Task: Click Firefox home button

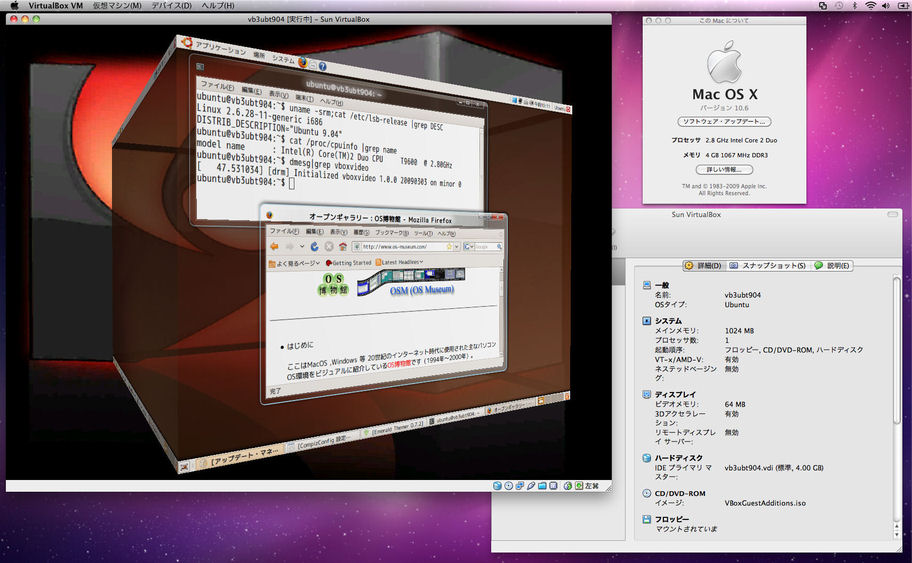Action: pyautogui.click(x=343, y=247)
